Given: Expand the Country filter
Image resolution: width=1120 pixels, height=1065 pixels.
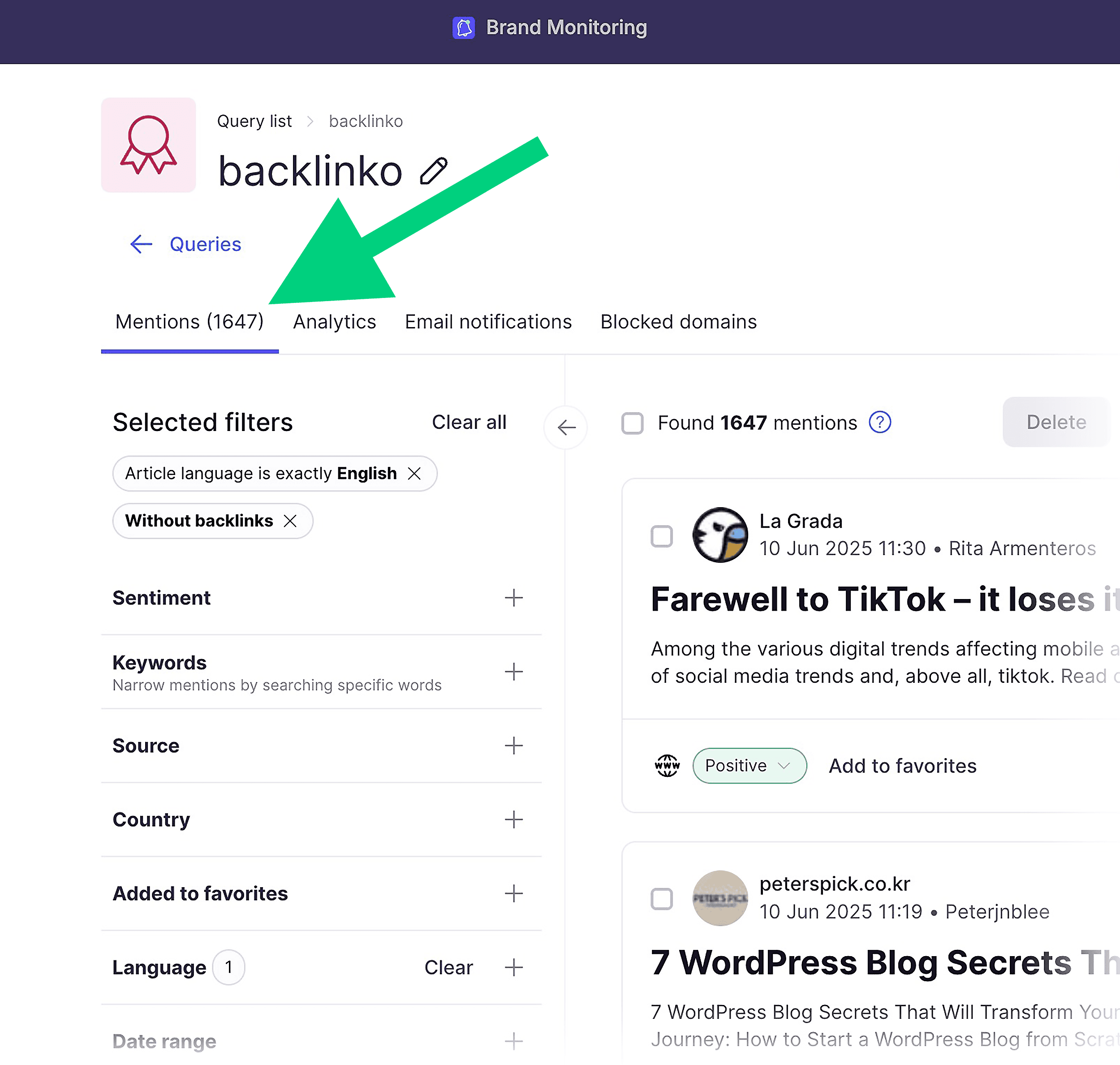Looking at the screenshot, I should [x=514, y=819].
